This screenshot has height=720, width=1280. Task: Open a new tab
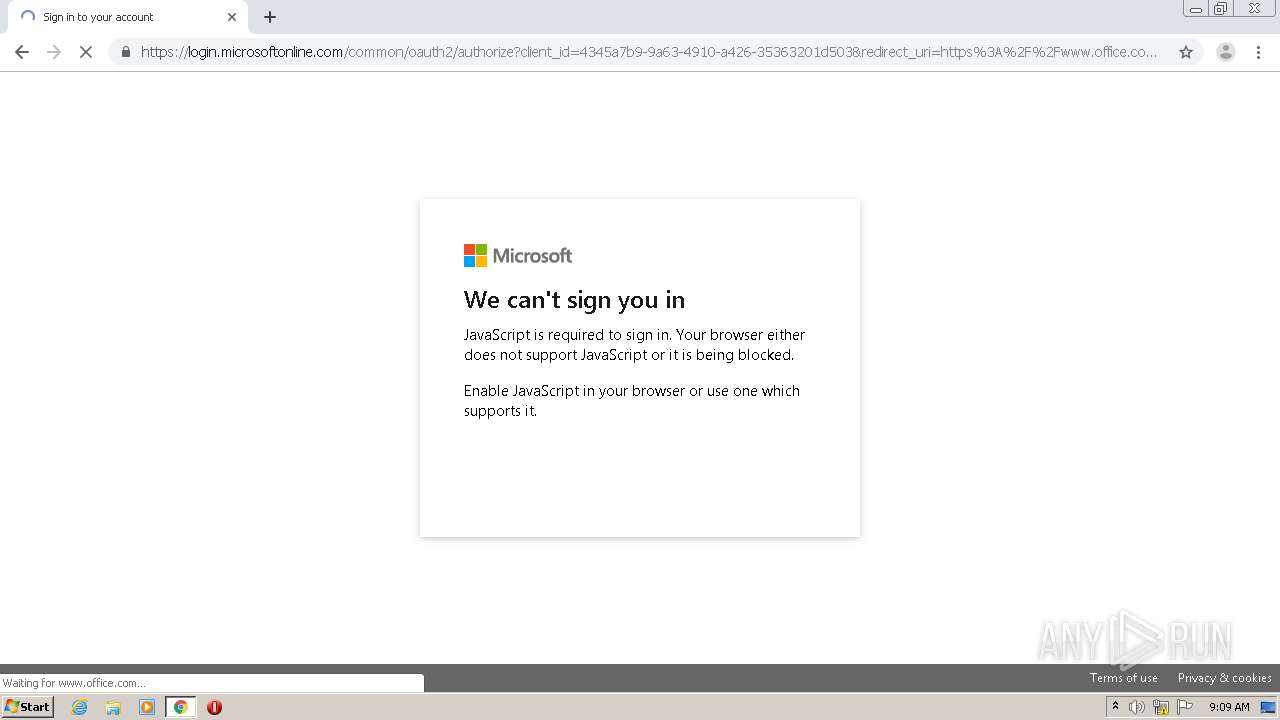270,17
